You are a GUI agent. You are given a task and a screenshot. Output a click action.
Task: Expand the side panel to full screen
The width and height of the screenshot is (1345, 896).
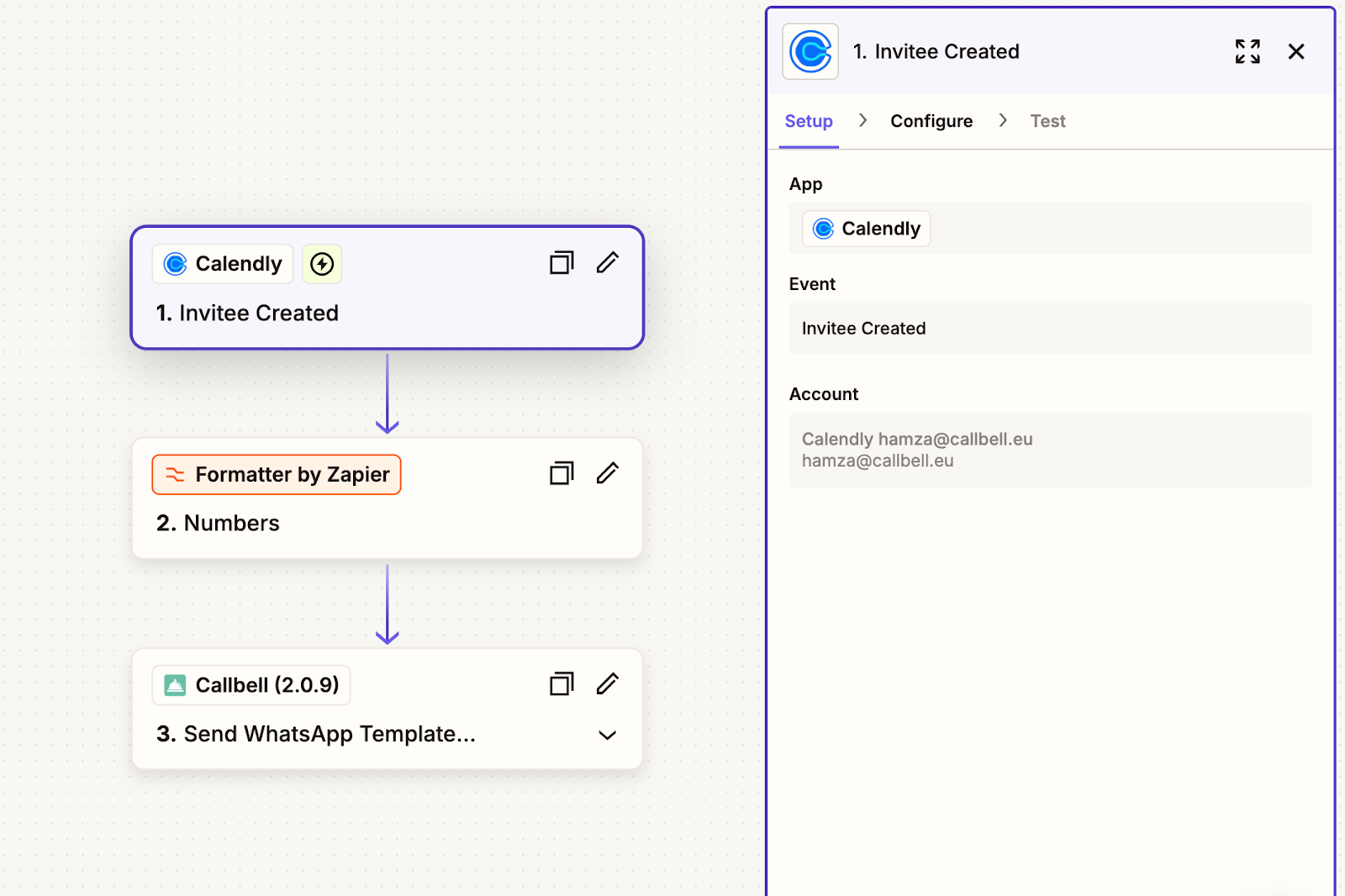[1247, 51]
